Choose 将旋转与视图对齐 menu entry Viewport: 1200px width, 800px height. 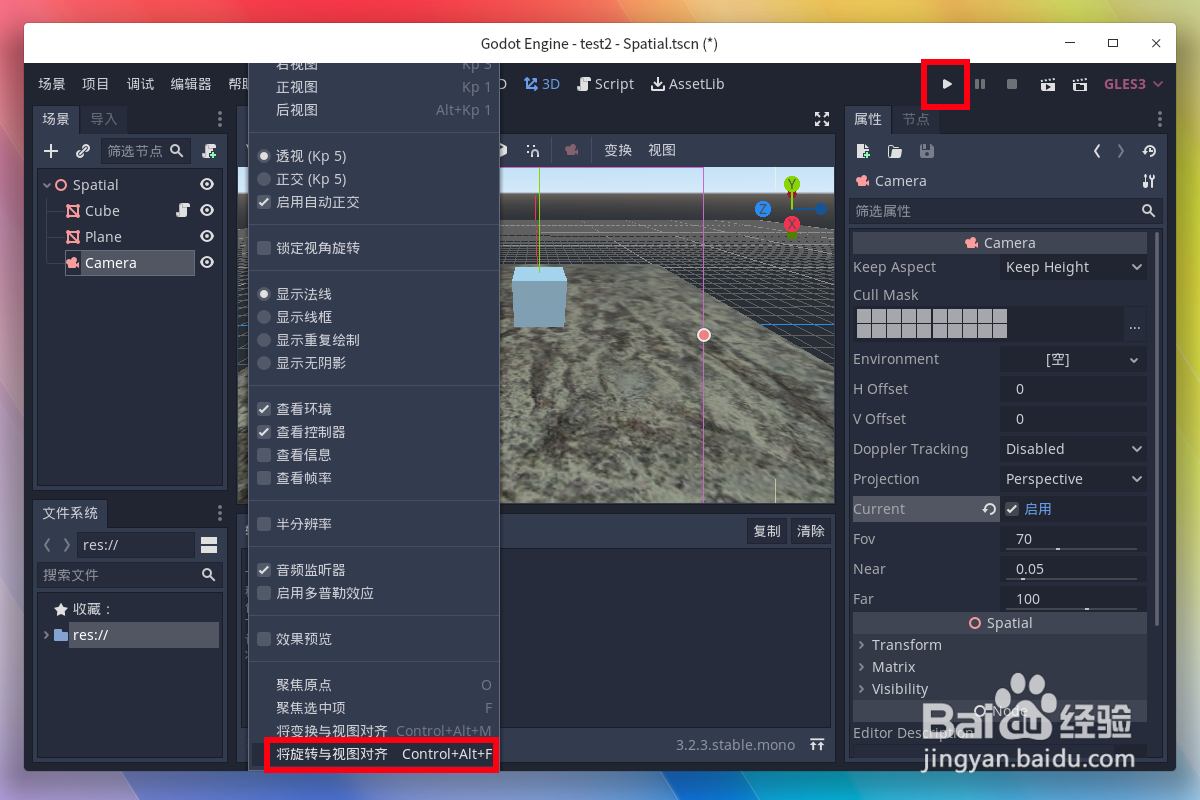[373, 754]
